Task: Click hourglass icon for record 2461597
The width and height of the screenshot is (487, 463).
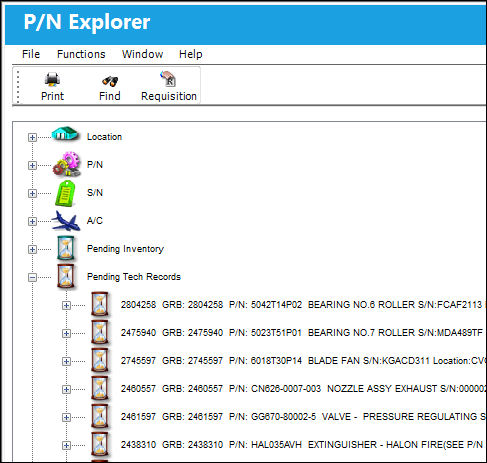Action: pos(100,416)
